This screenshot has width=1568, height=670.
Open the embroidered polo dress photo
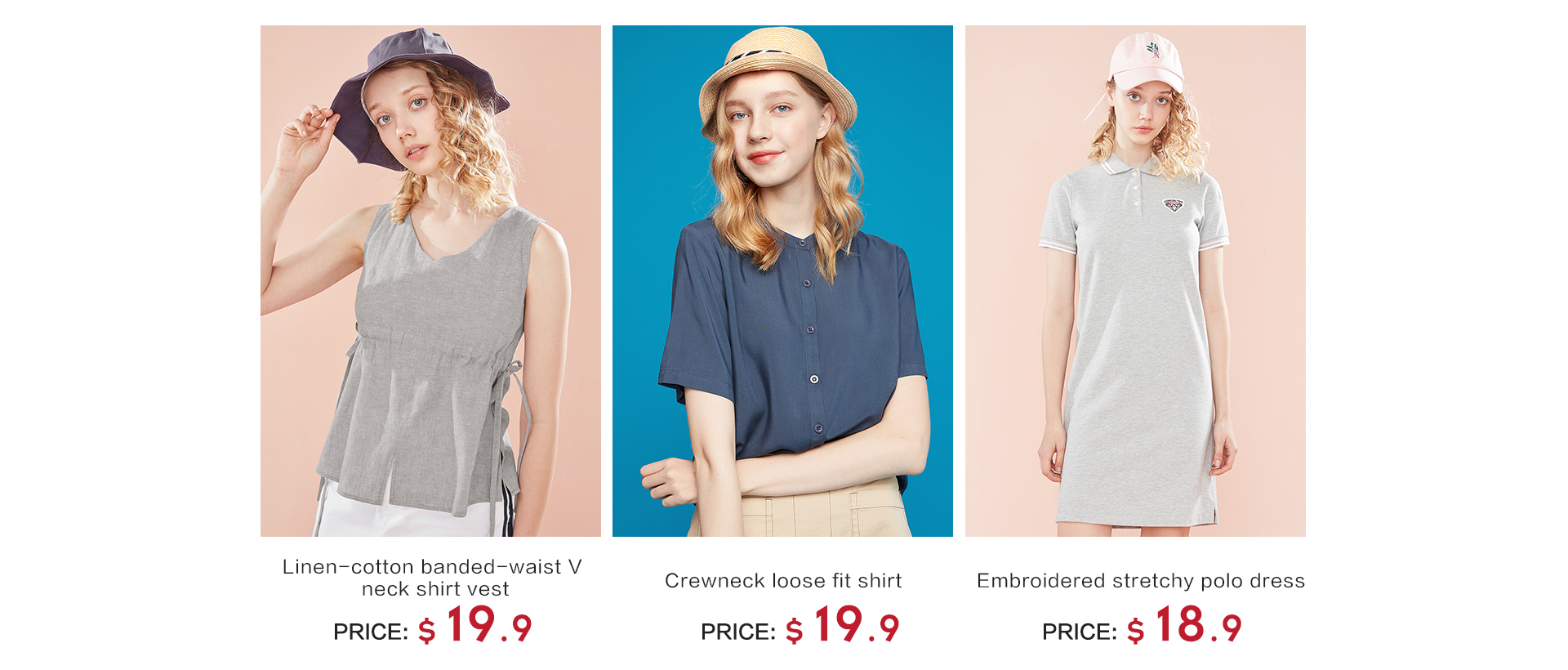point(1135,281)
